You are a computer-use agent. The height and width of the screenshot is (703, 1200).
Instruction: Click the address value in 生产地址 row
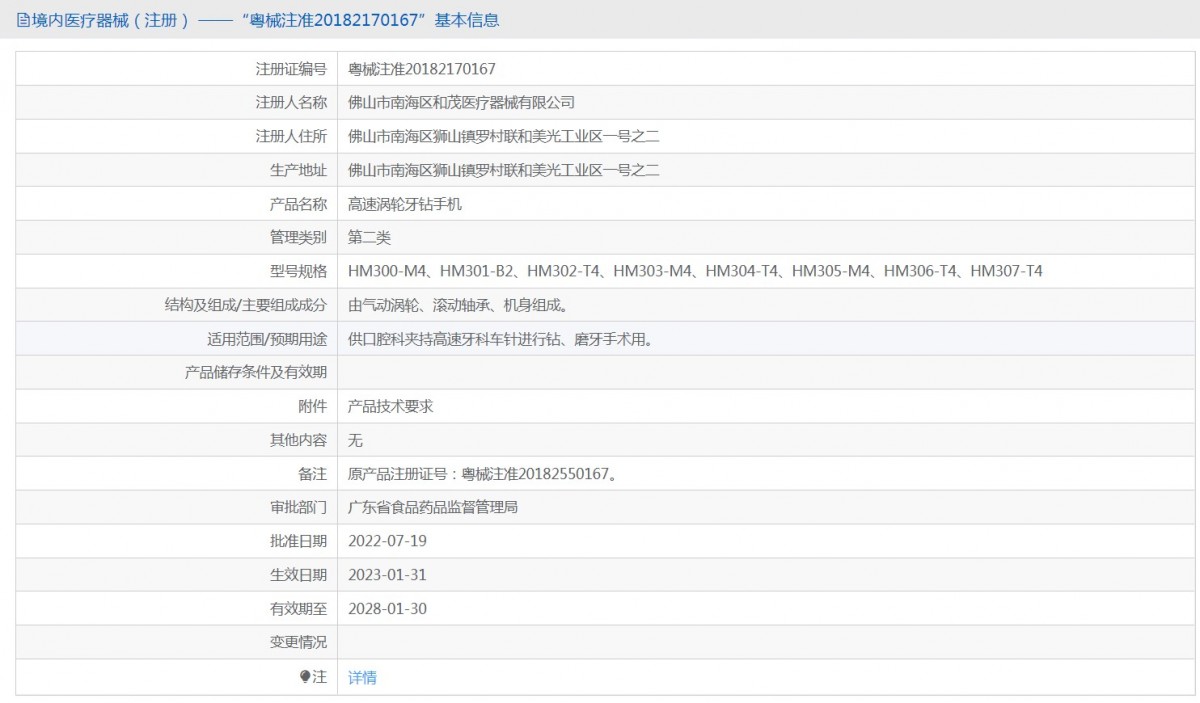tap(504, 170)
